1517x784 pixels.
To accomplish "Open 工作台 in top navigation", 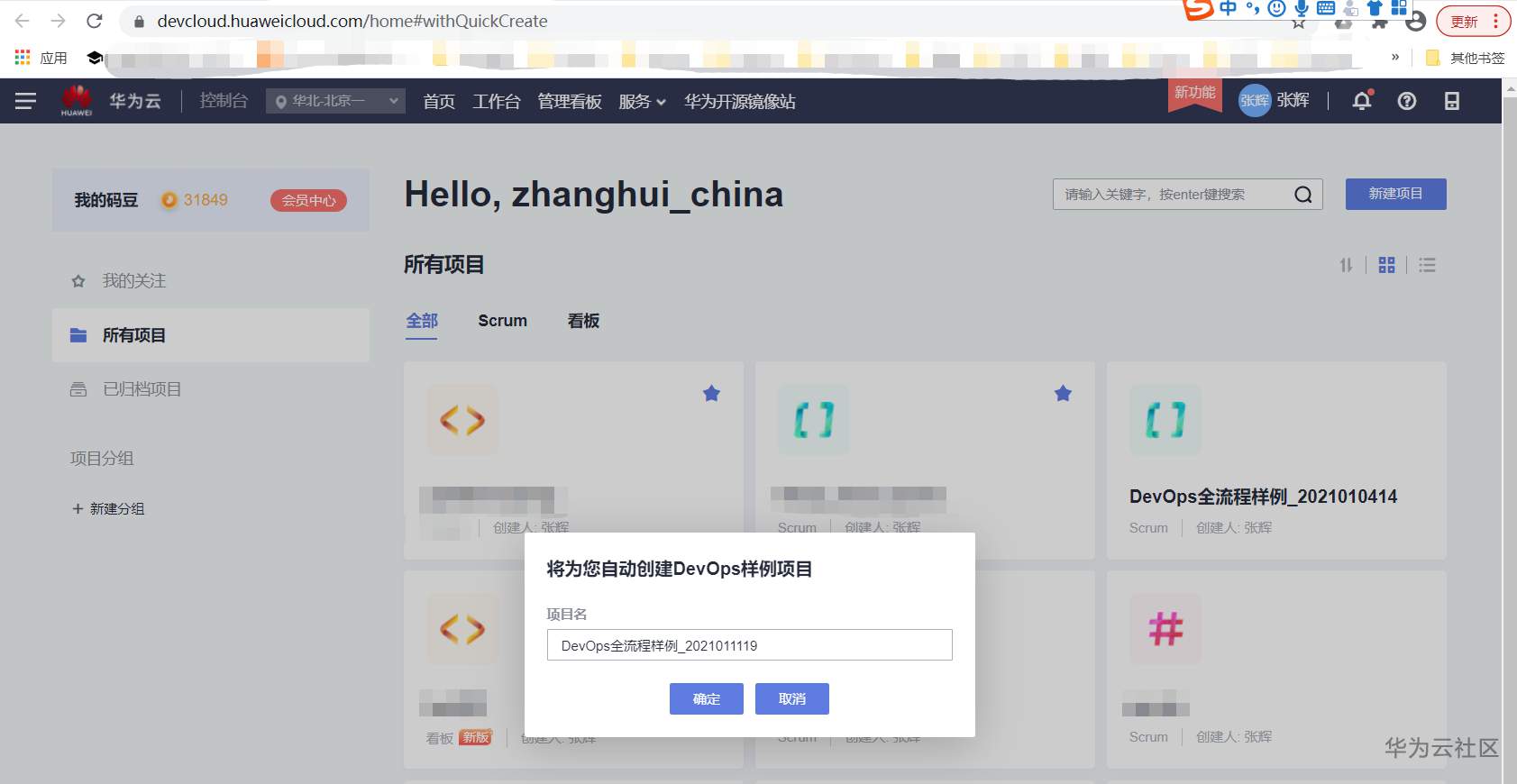I will point(497,102).
